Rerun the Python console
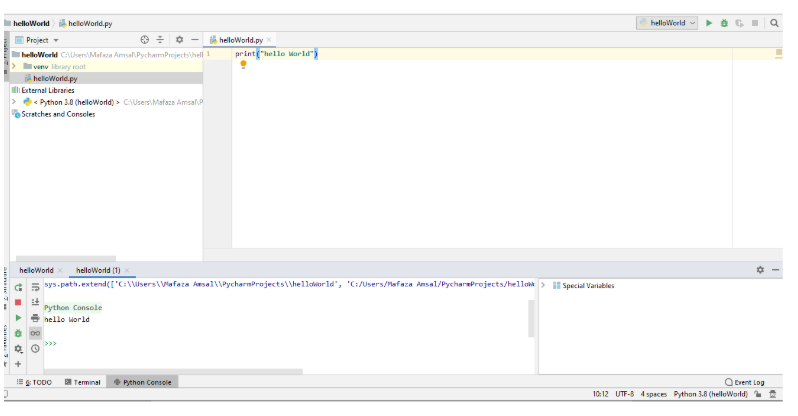The height and width of the screenshot is (416, 798). click(x=18, y=287)
